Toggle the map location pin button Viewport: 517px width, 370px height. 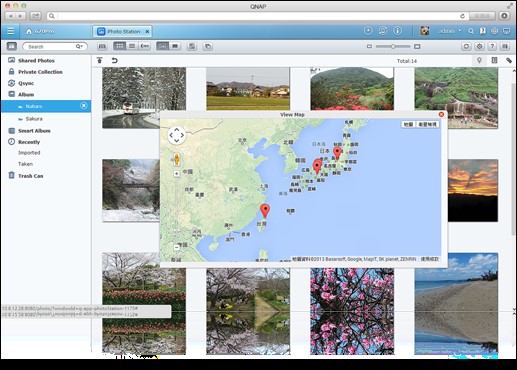point(479,60)
